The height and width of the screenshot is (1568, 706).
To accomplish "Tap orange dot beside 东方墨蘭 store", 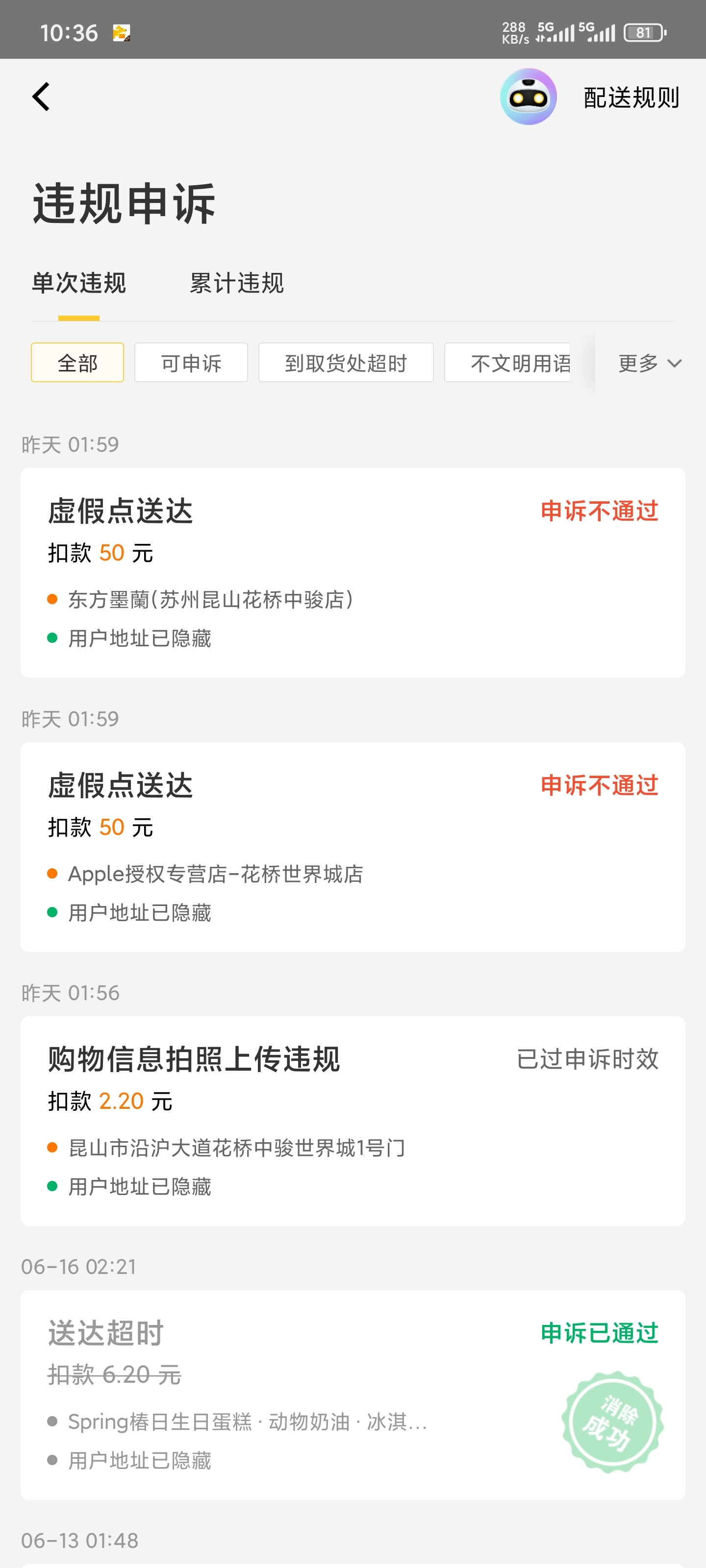I will click(52, 600).
